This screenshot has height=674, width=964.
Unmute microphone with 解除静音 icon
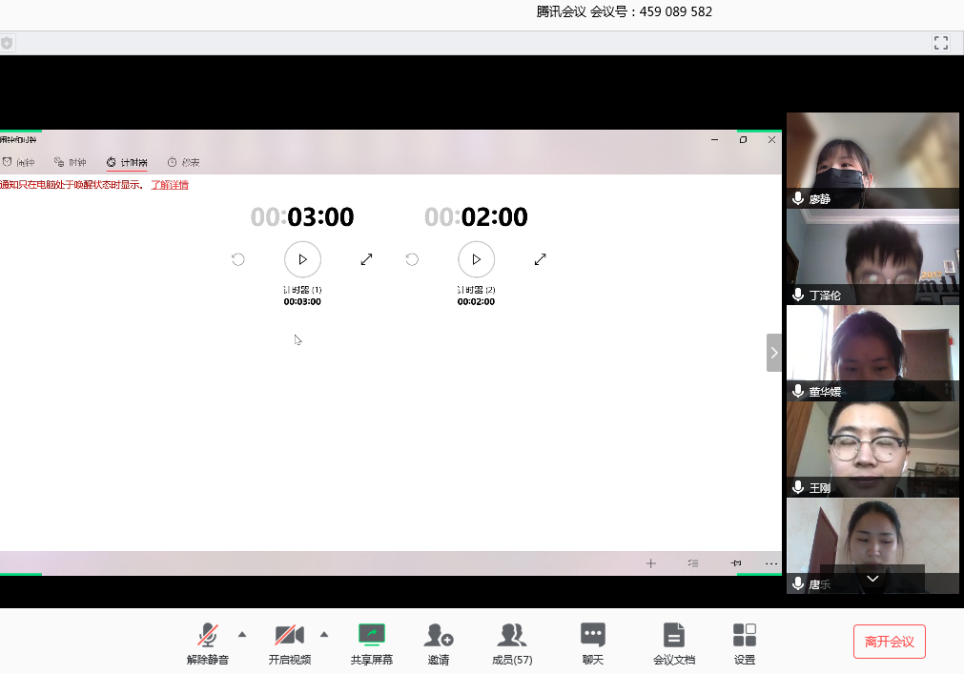click(208, 636)
